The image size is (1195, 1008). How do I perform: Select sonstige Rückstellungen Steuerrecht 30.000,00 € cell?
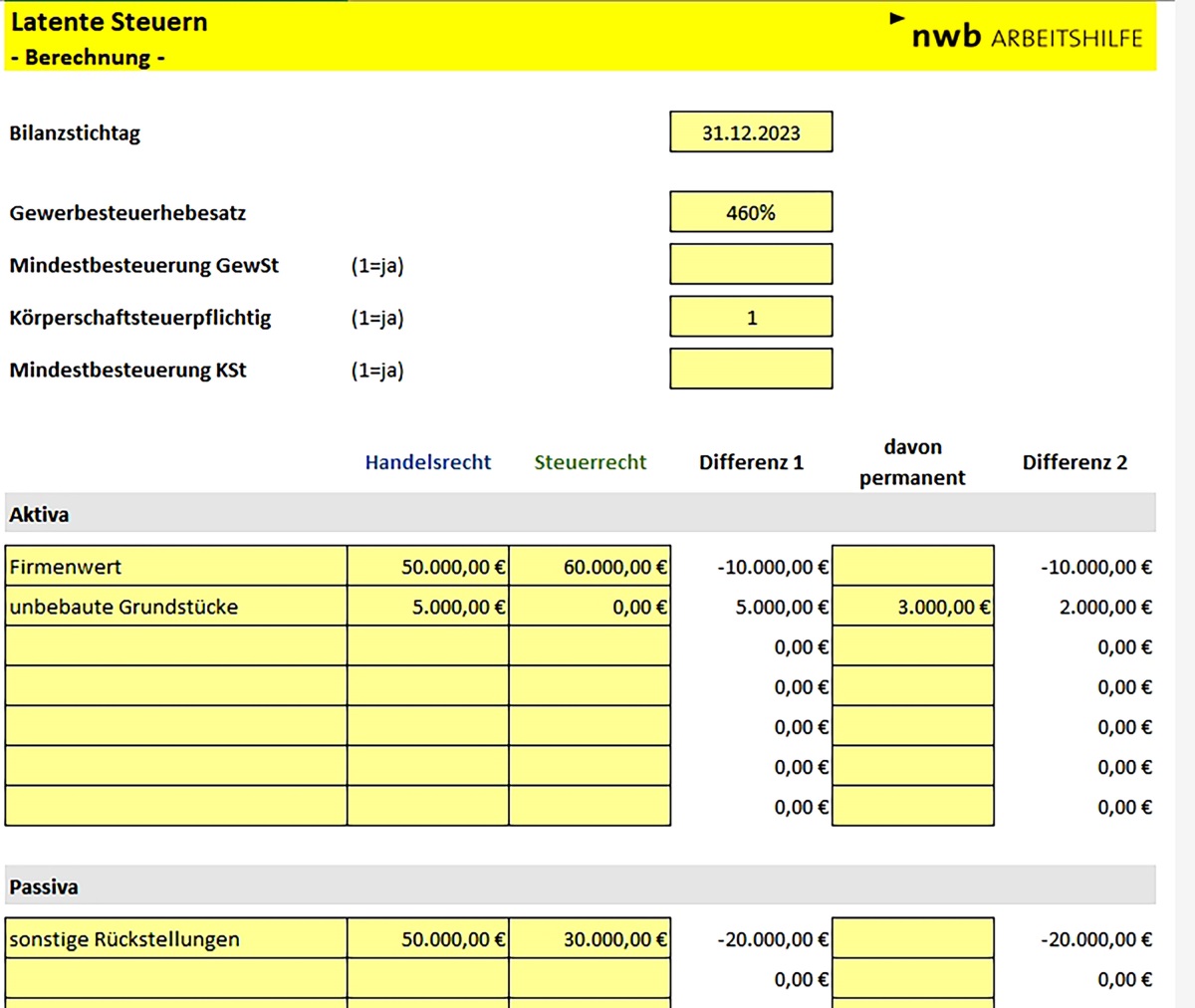(590, 939)
